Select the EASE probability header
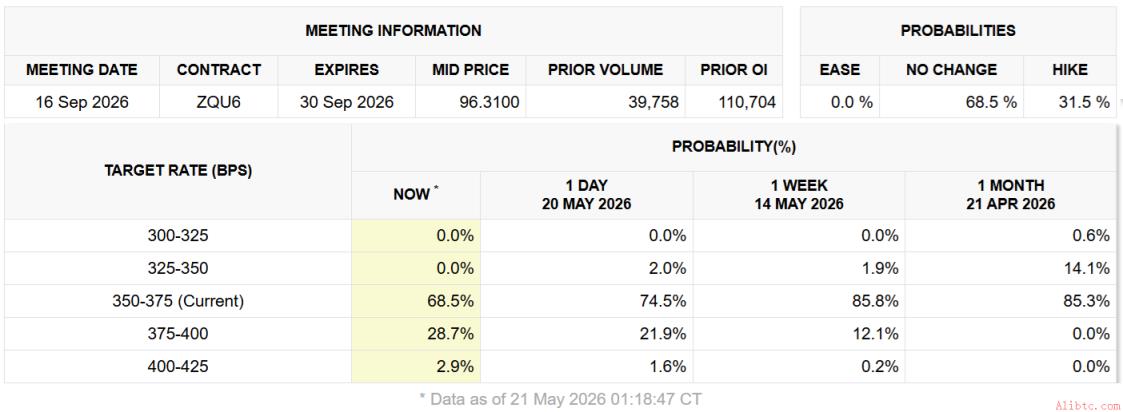 point(839,70)
